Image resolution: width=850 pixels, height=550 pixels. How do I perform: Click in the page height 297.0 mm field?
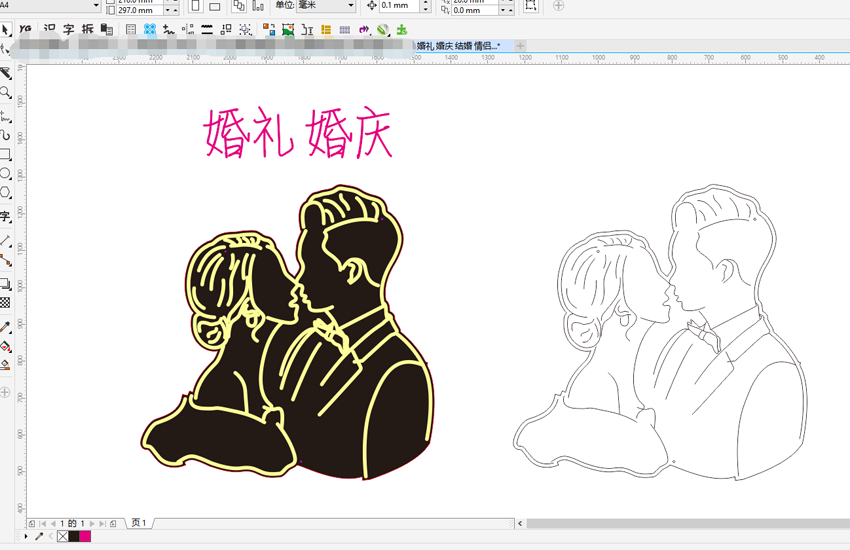tap(140, 10)
